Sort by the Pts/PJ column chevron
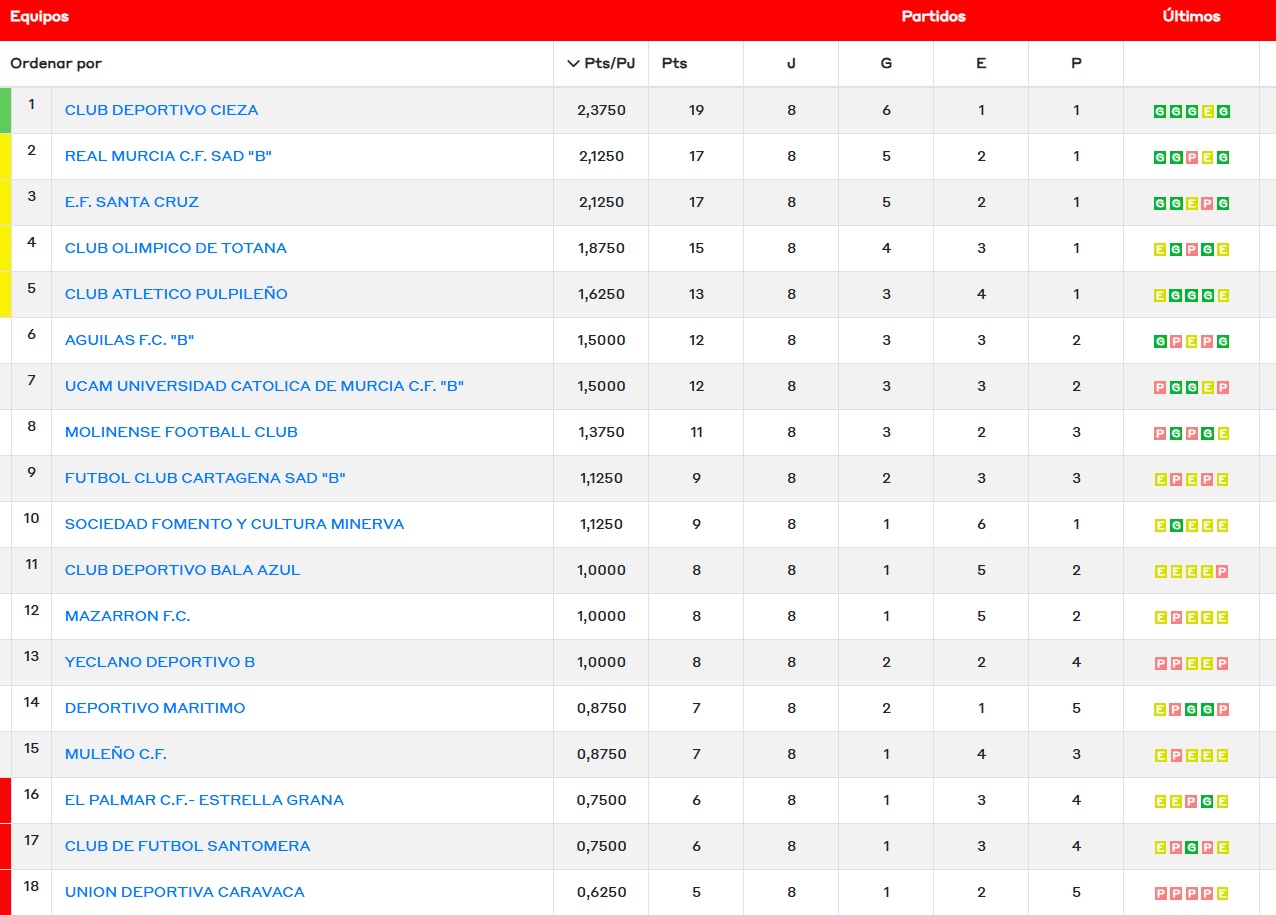The image size is (1276, 915). click(x=573, y=63)
